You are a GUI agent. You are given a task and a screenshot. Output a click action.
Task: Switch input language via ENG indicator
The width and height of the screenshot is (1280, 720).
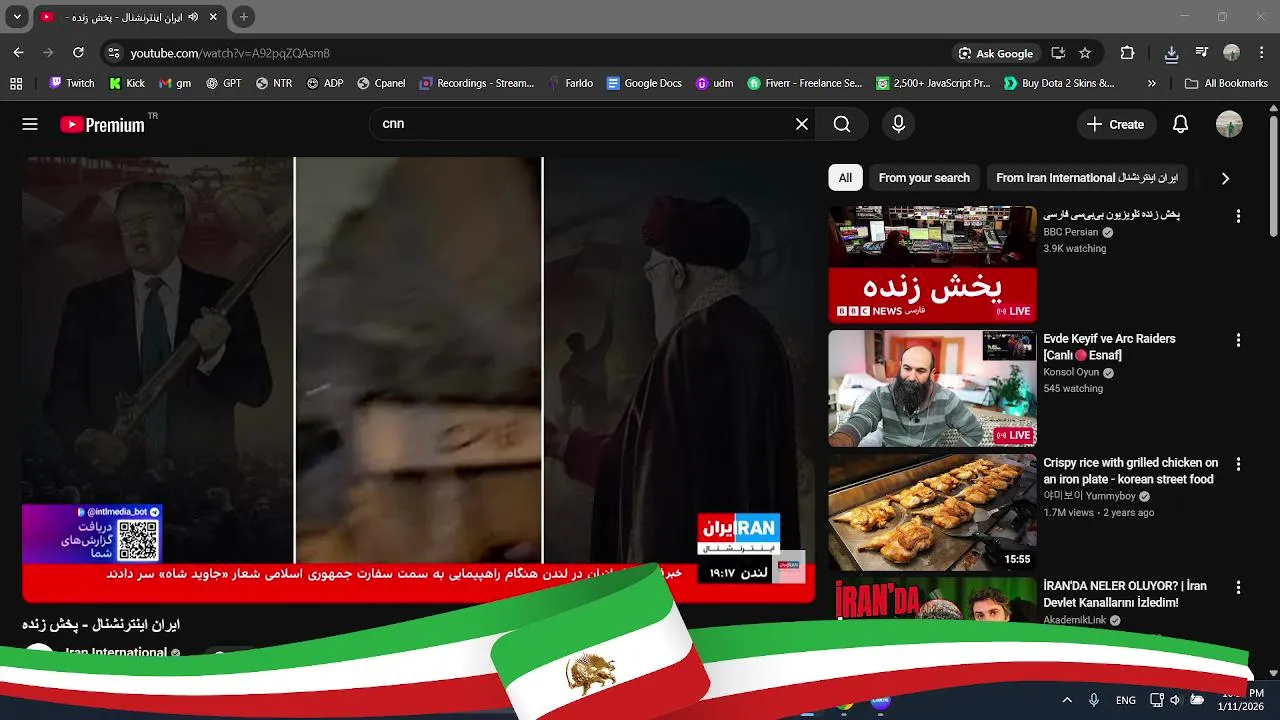(x=1126, y=700)
